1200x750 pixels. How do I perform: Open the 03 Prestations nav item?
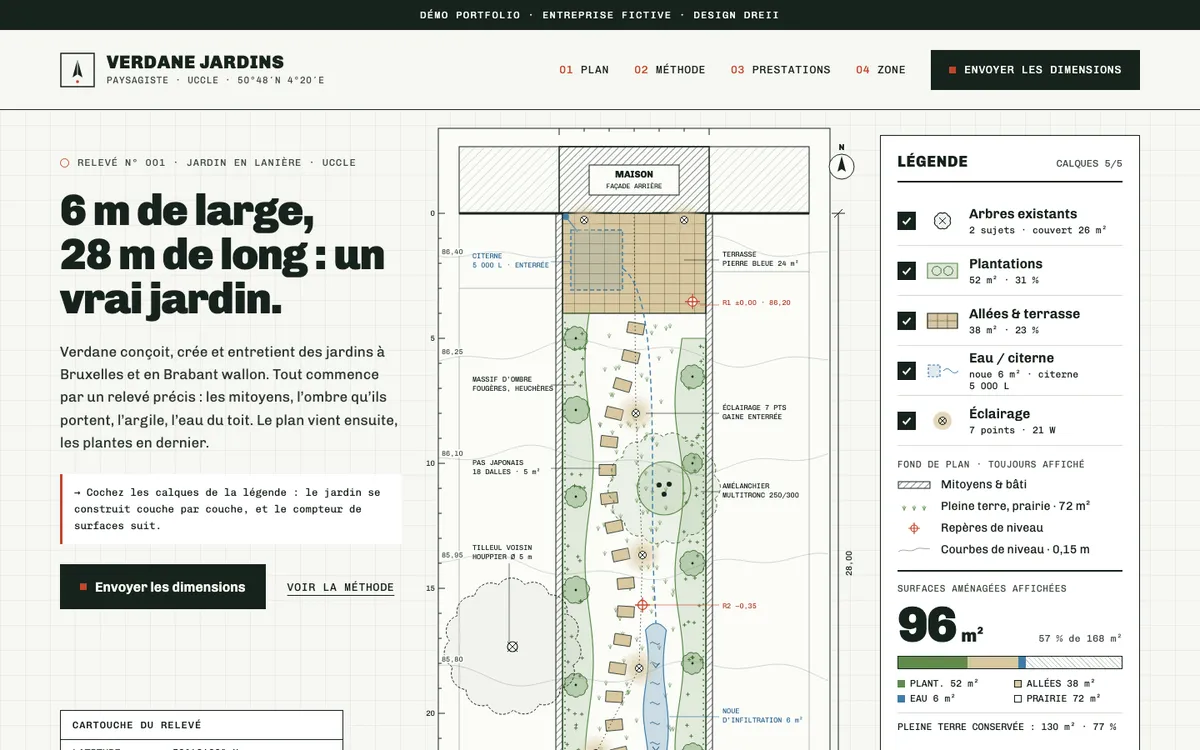coord(780,70)
